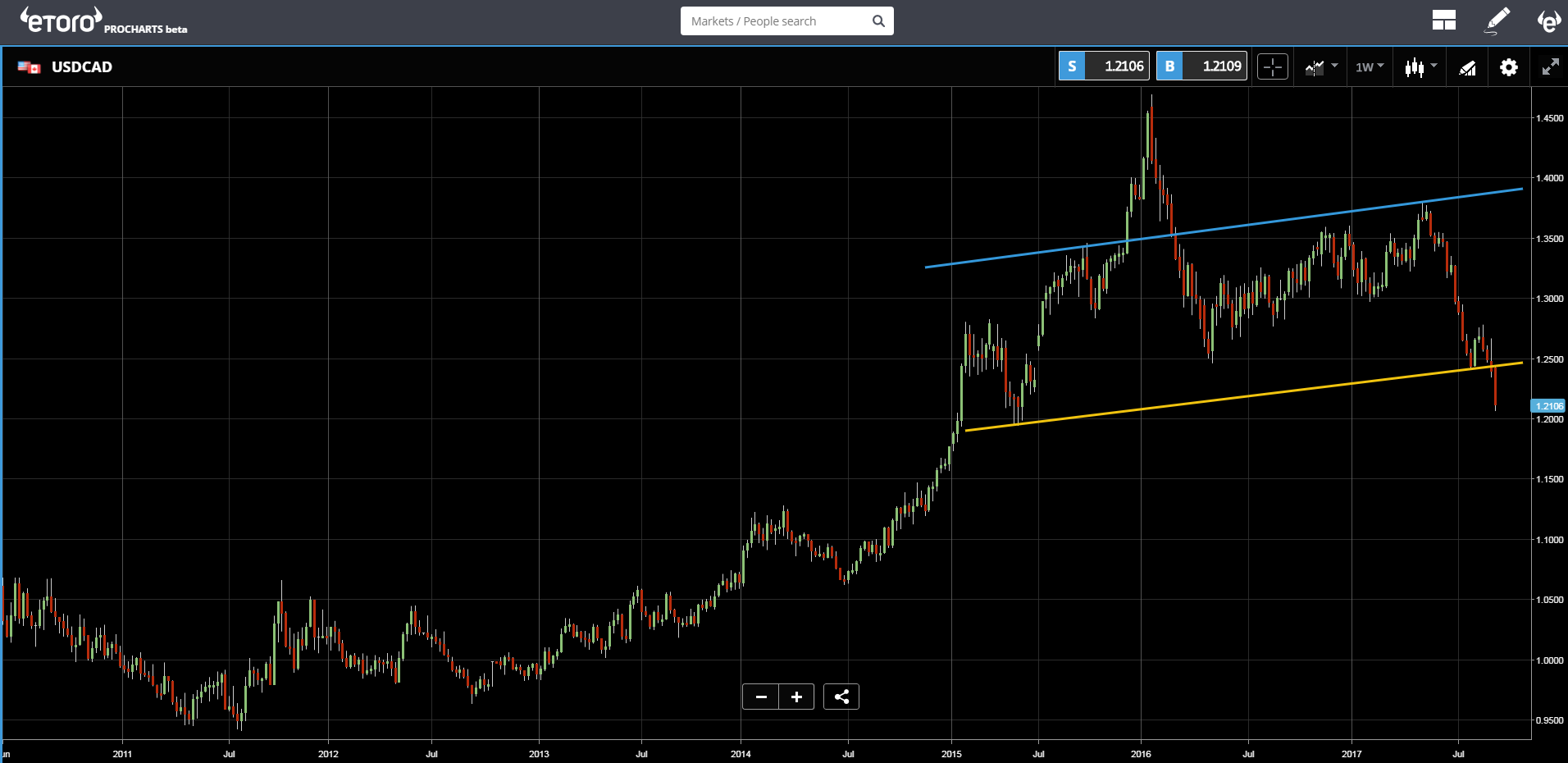This screenshot has width=1568, height=763.
Task: Click the 2016 label on time axis
Action: 1141,754
